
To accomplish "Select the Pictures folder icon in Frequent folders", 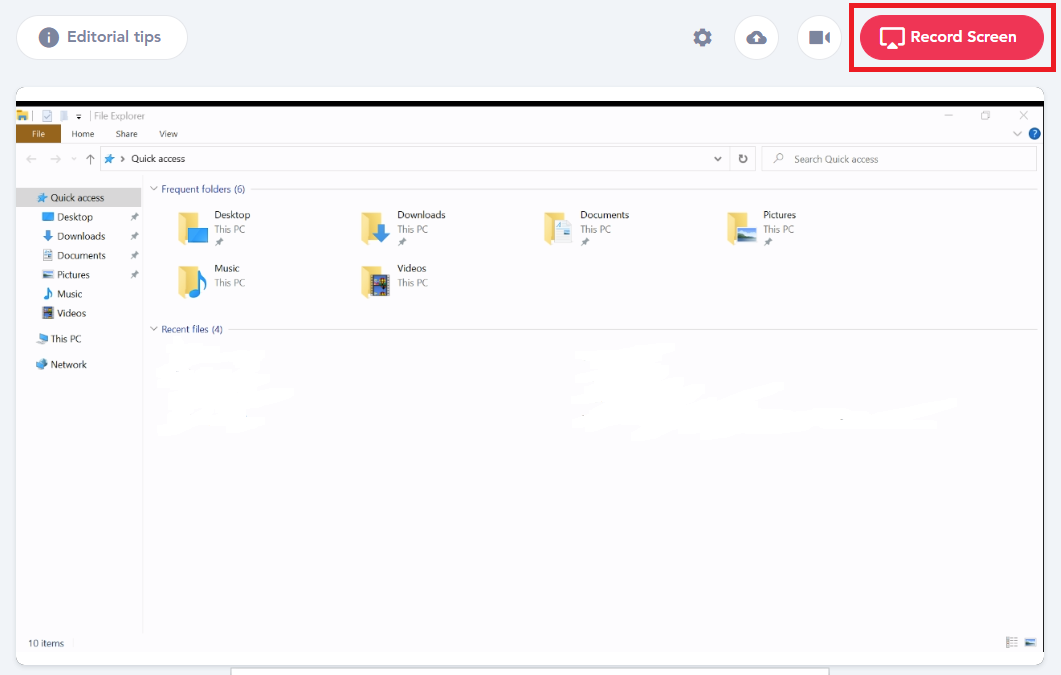I will click(x=742, y=228).
